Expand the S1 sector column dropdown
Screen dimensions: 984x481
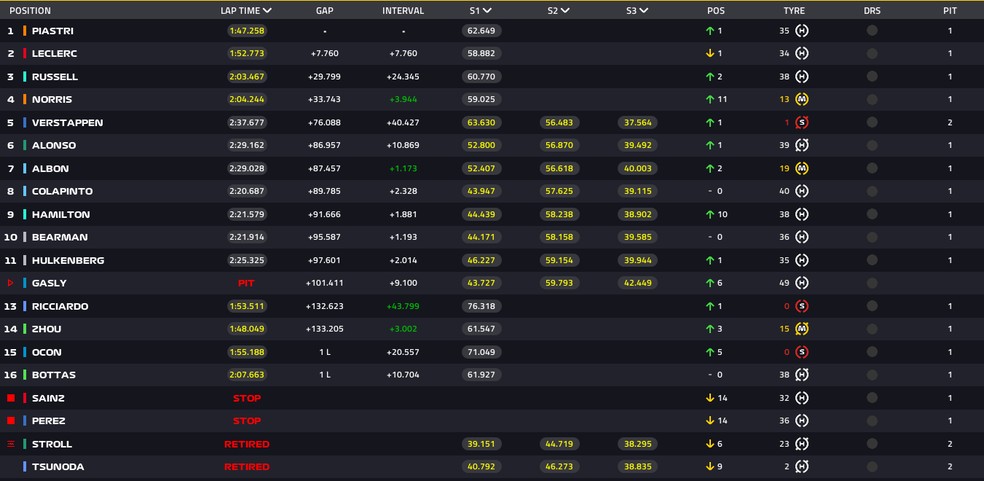coord(487,11)
